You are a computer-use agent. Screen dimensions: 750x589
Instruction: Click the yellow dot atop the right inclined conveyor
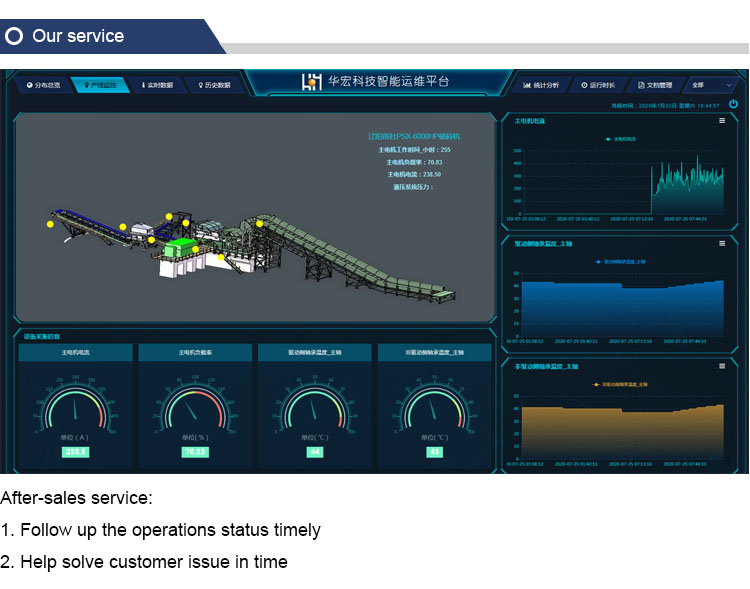(259, 223)
